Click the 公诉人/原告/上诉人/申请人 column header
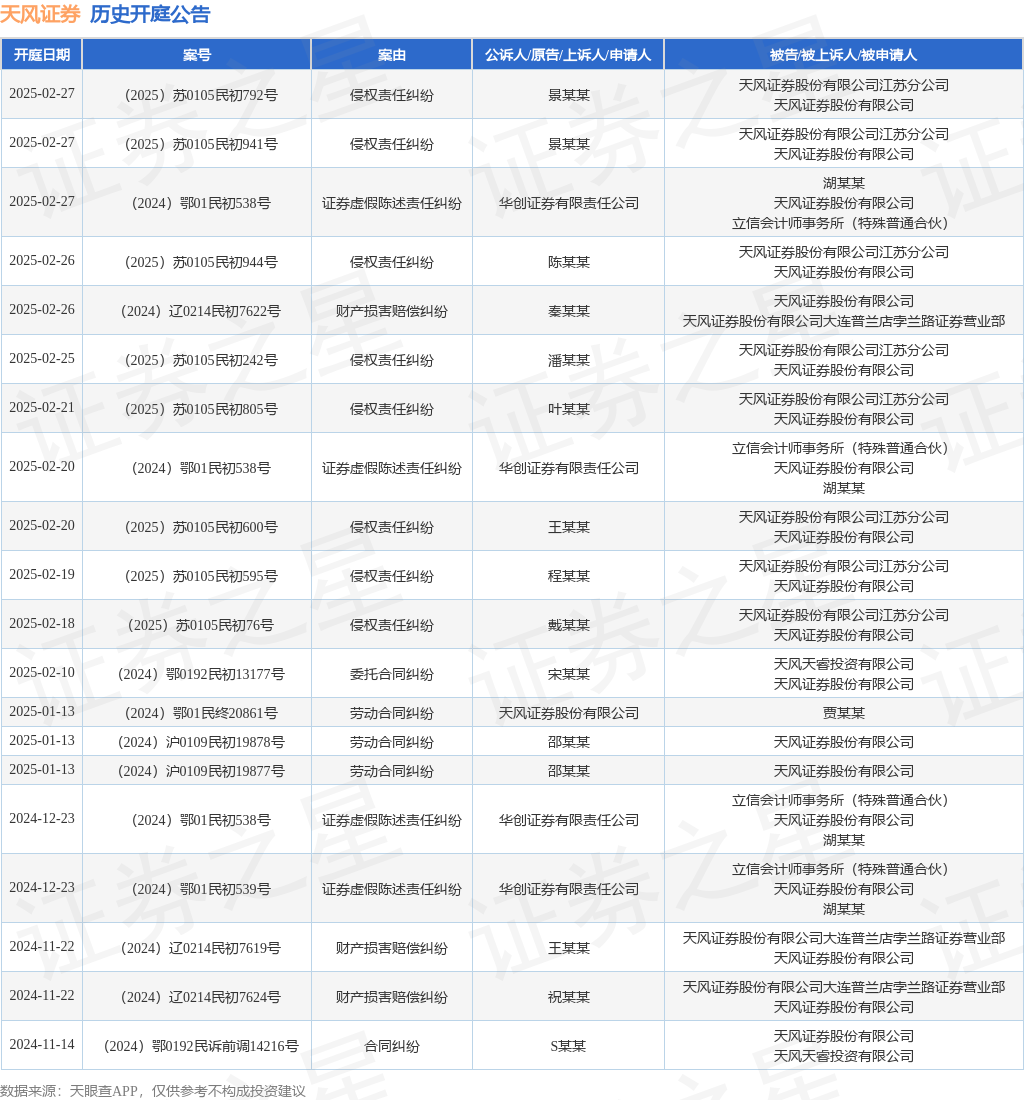This screenshot has width=1024, height=1100. pos(568,55)
